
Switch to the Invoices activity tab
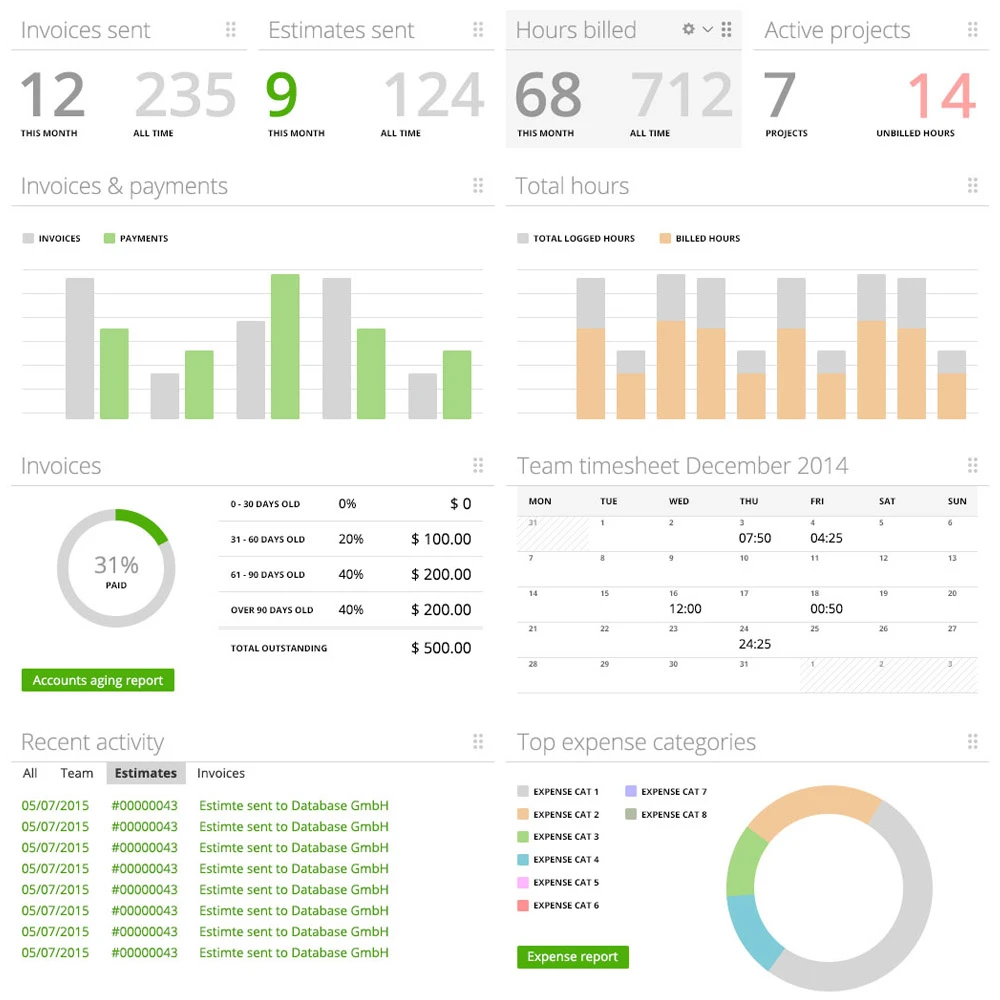(221, 773)
